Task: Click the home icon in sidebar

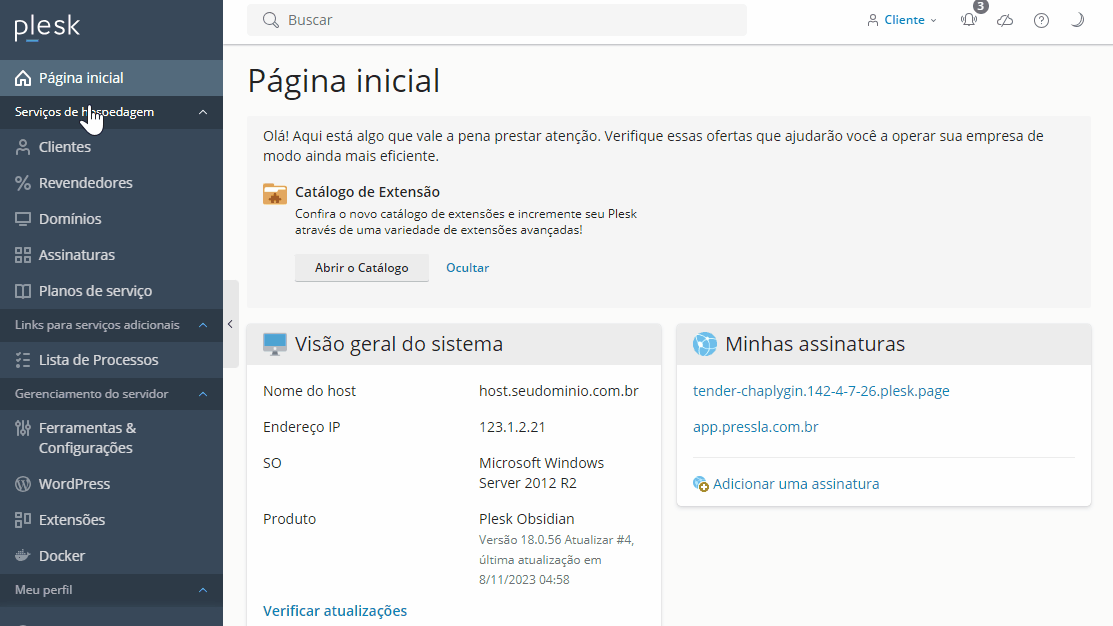Action: [23, 78]
